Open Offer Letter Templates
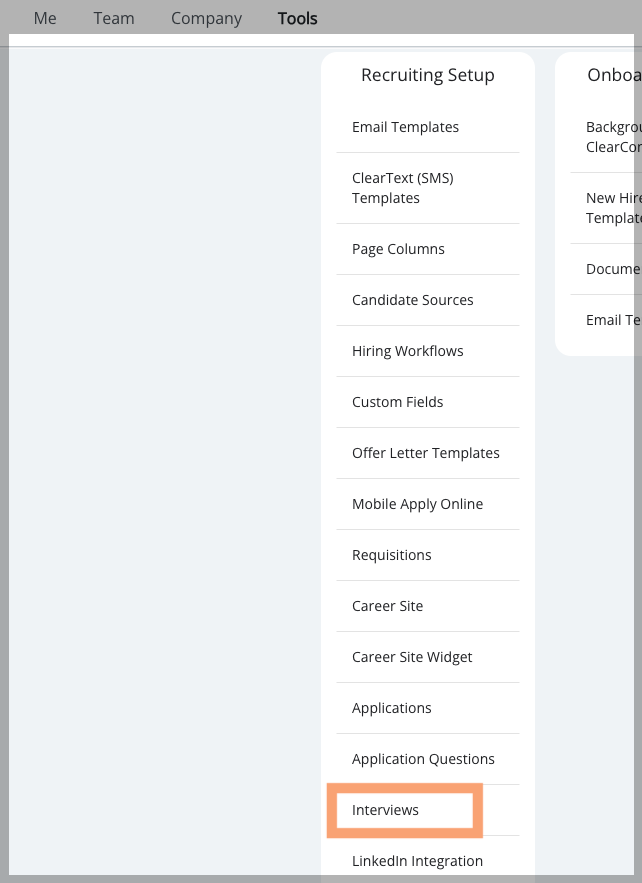 click(x=425, y=453)
